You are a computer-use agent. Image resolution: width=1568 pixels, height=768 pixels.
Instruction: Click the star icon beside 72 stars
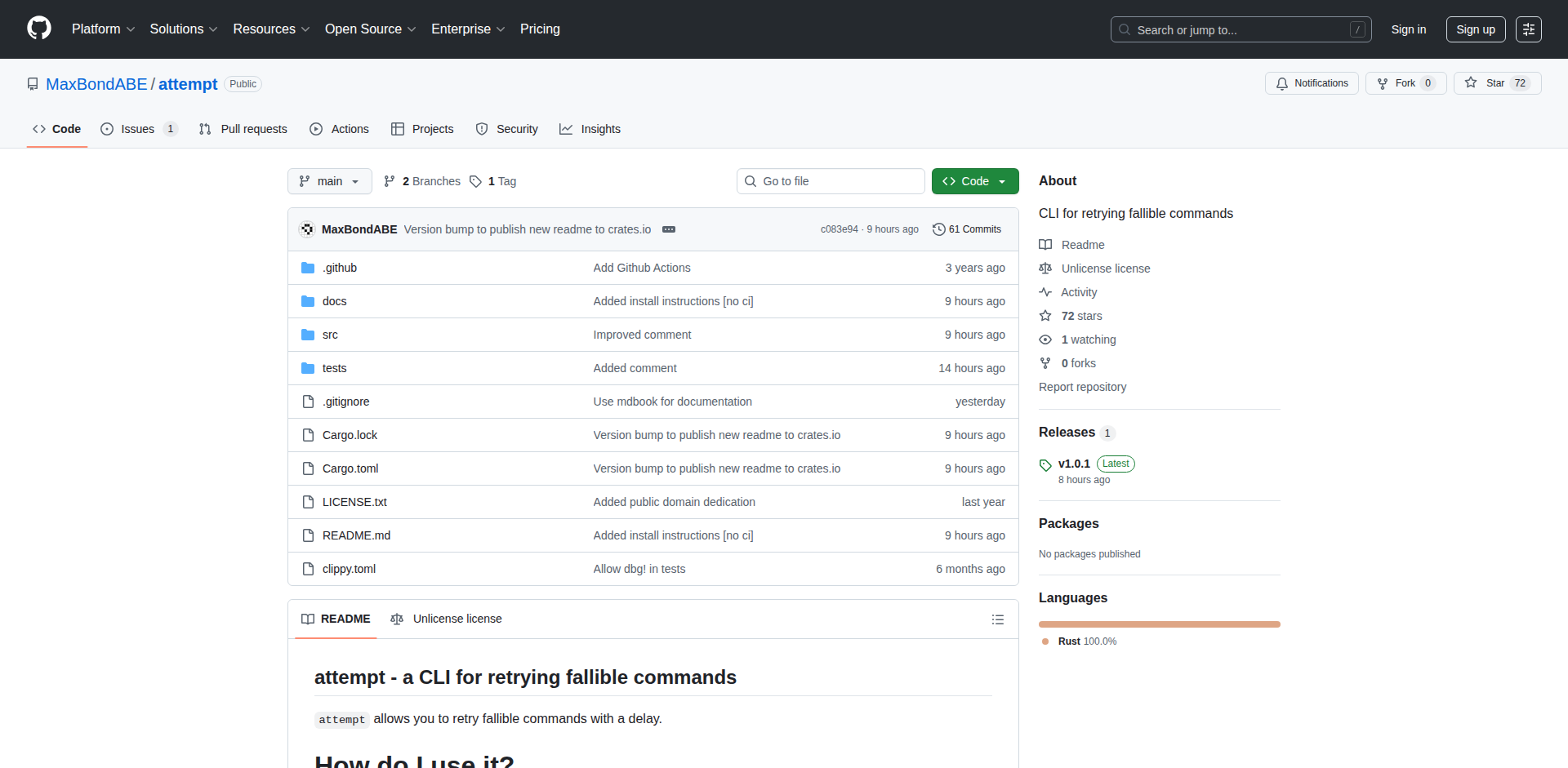coord(1045,316)
